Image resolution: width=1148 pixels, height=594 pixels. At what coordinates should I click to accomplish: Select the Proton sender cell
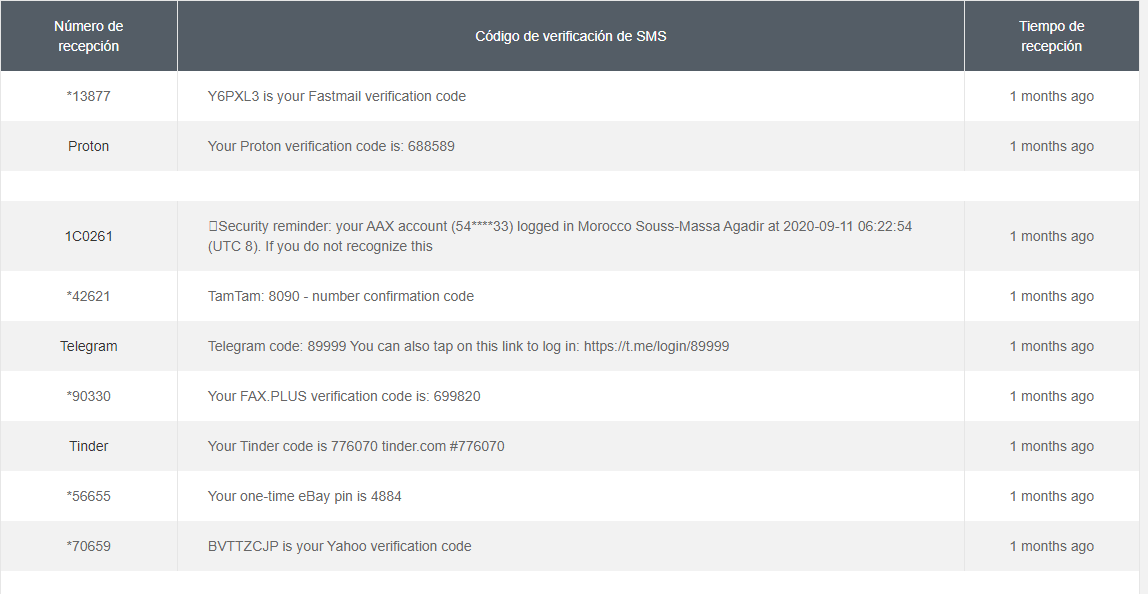pyautogui.click(x=88, y=146)
